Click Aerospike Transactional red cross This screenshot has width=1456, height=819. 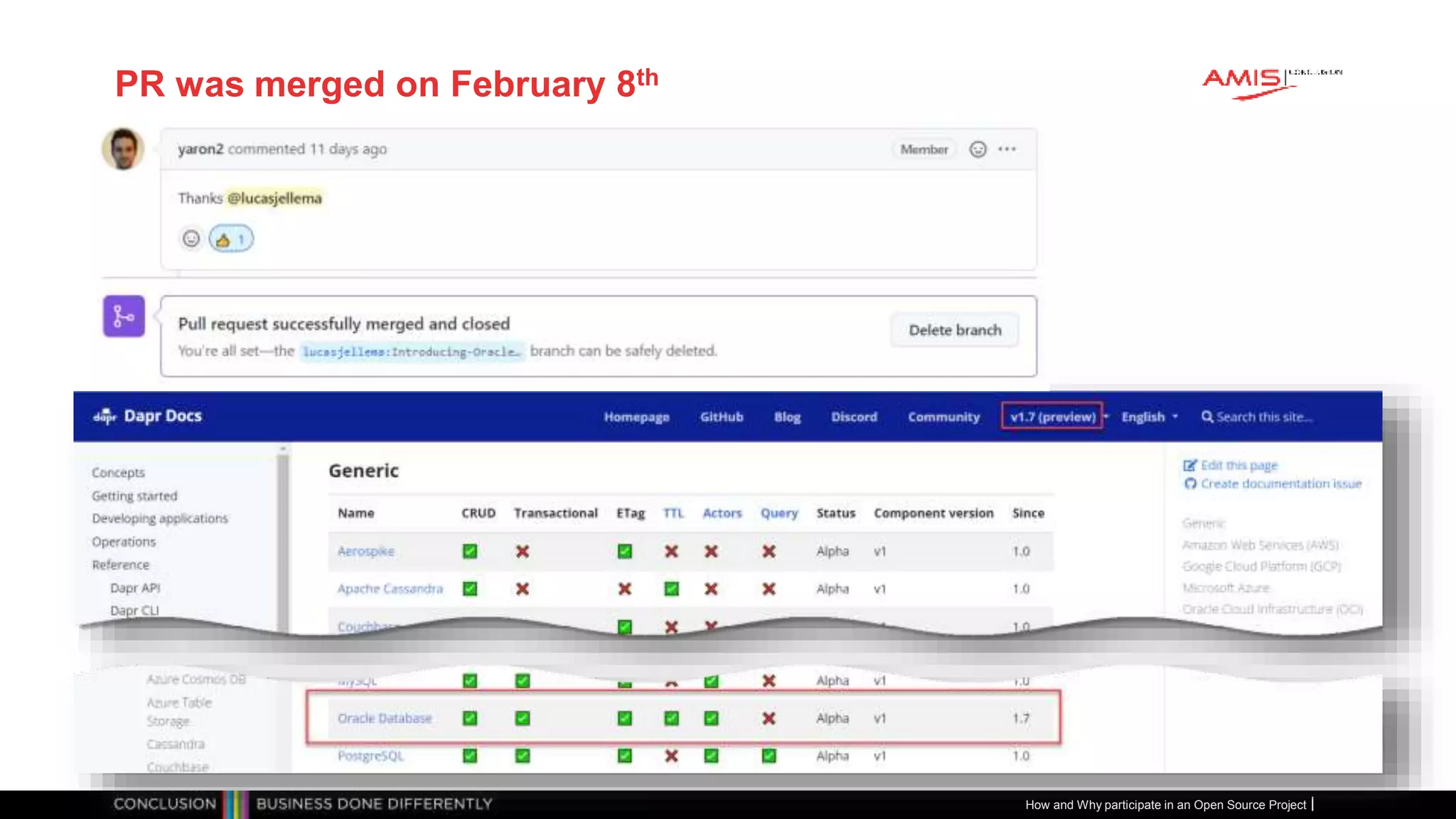[523, 552]
